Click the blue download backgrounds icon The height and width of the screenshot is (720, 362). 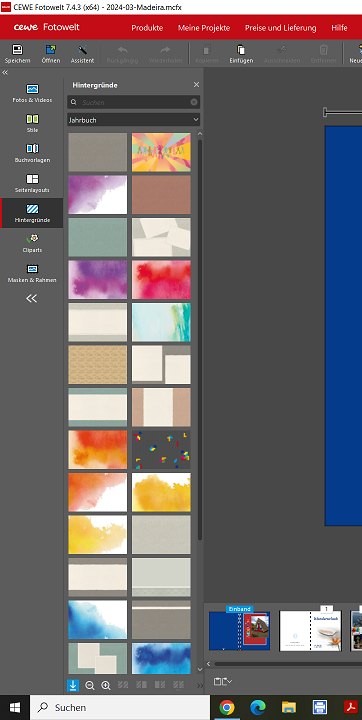[x=73, y=685]
